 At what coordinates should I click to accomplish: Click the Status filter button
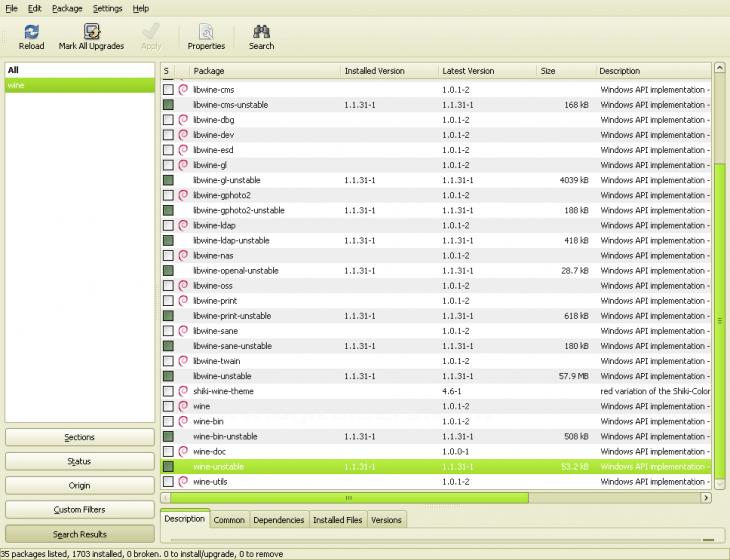pyautogui.click(x=80, y=461)
